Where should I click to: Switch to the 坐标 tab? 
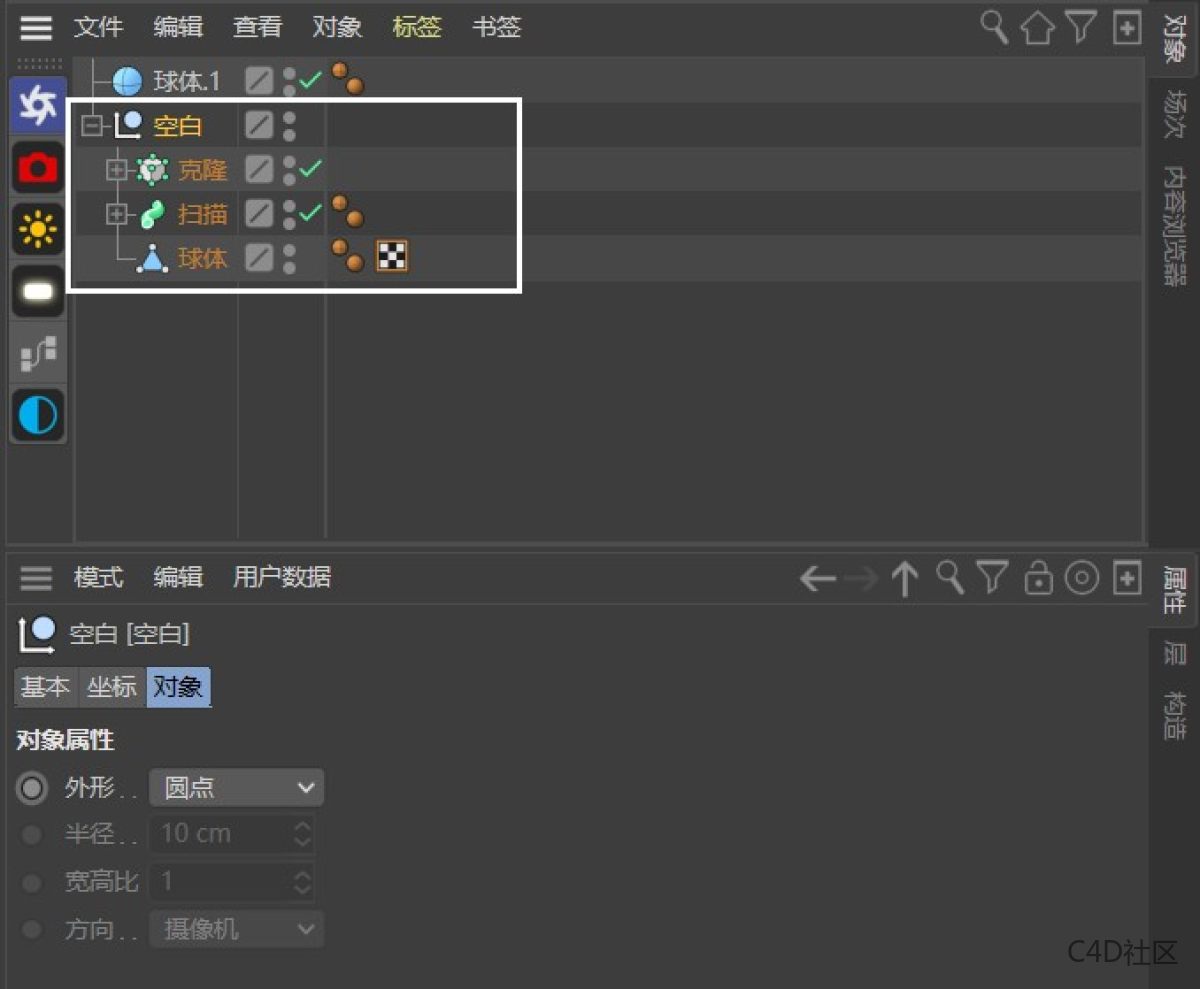[111, 687]
